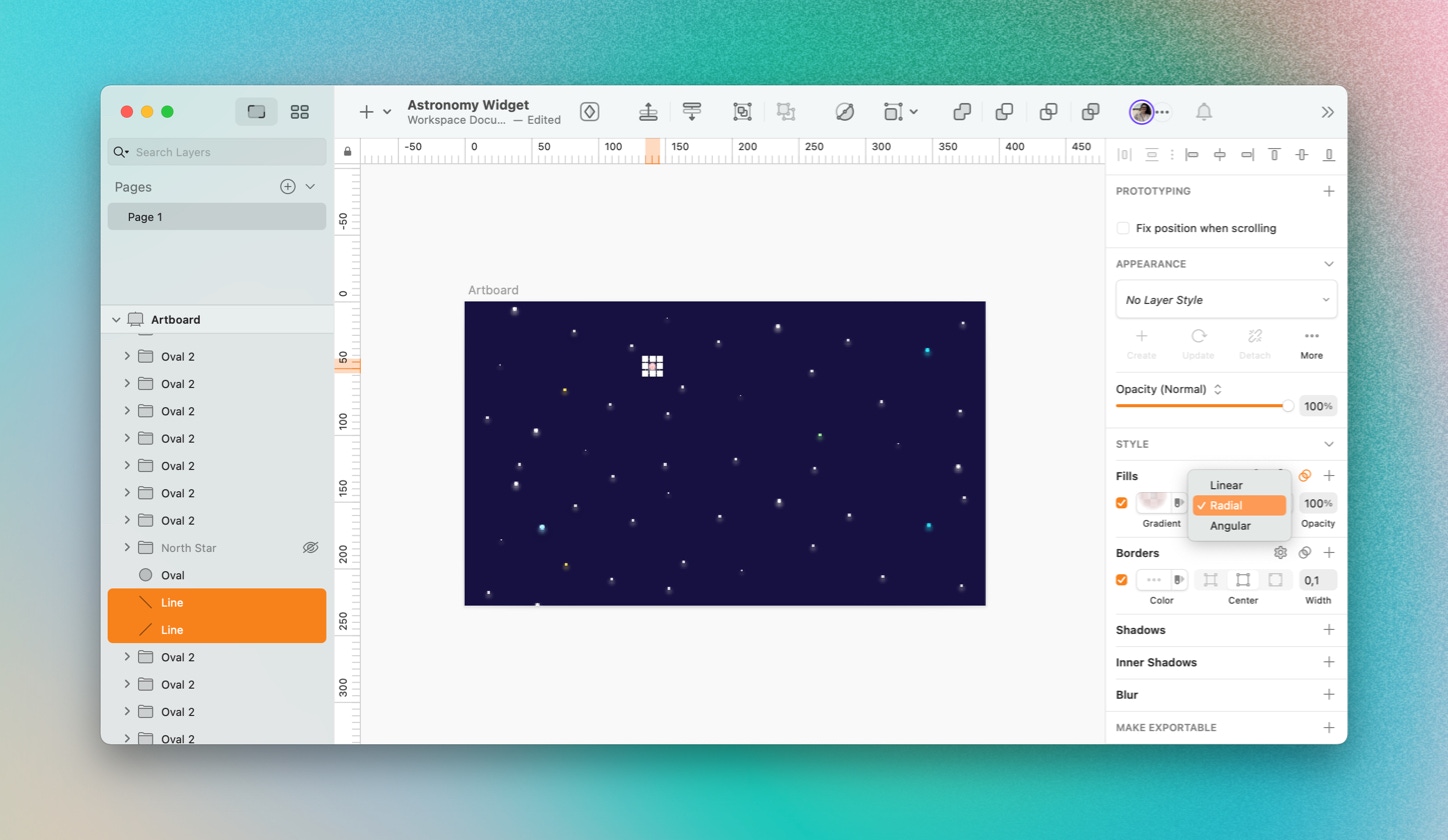Enable Fix position when scrolling
The height and width of the screenshot is (840, 1448).
(1123, 228)
